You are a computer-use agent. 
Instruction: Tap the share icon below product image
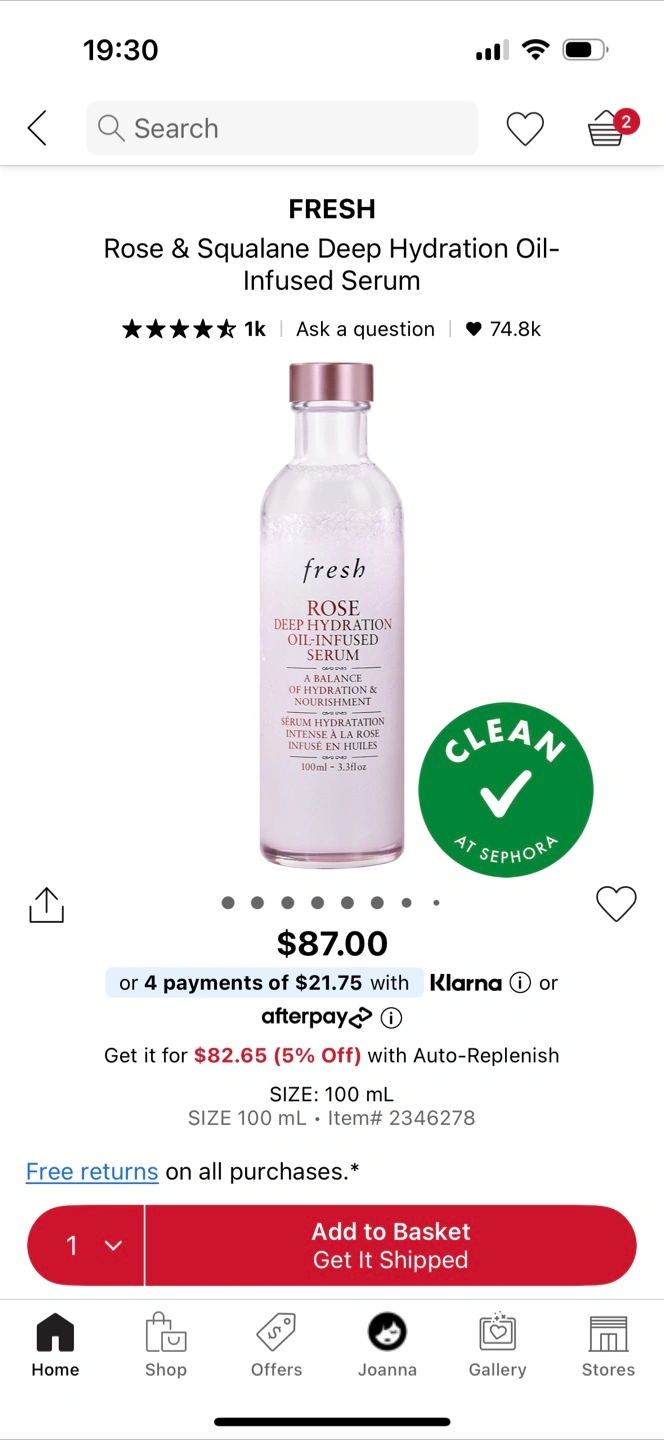click(x=46, y=904)
